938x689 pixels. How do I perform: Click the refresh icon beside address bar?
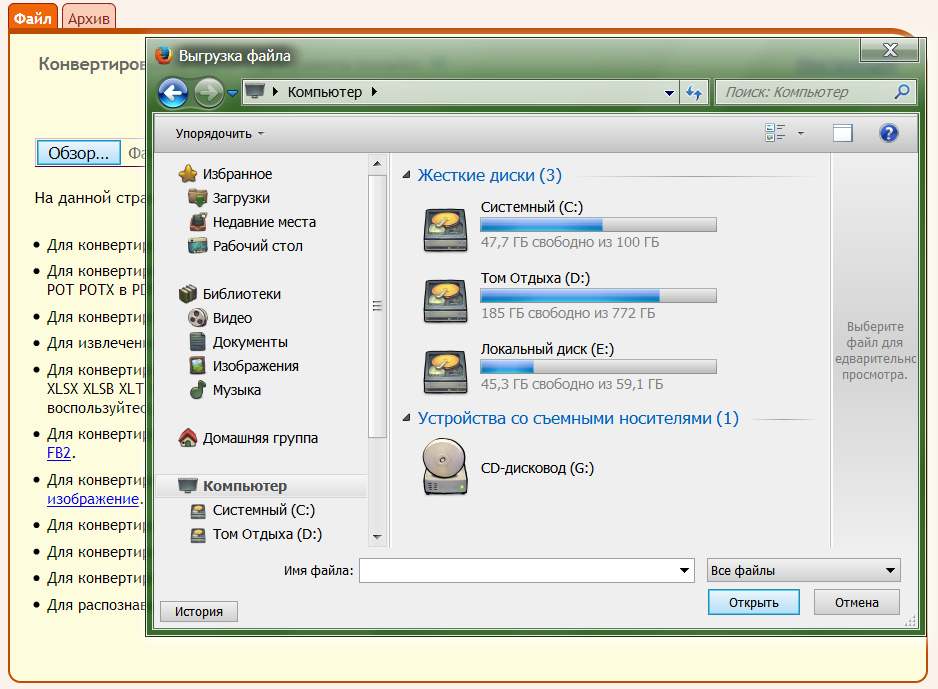694,93
